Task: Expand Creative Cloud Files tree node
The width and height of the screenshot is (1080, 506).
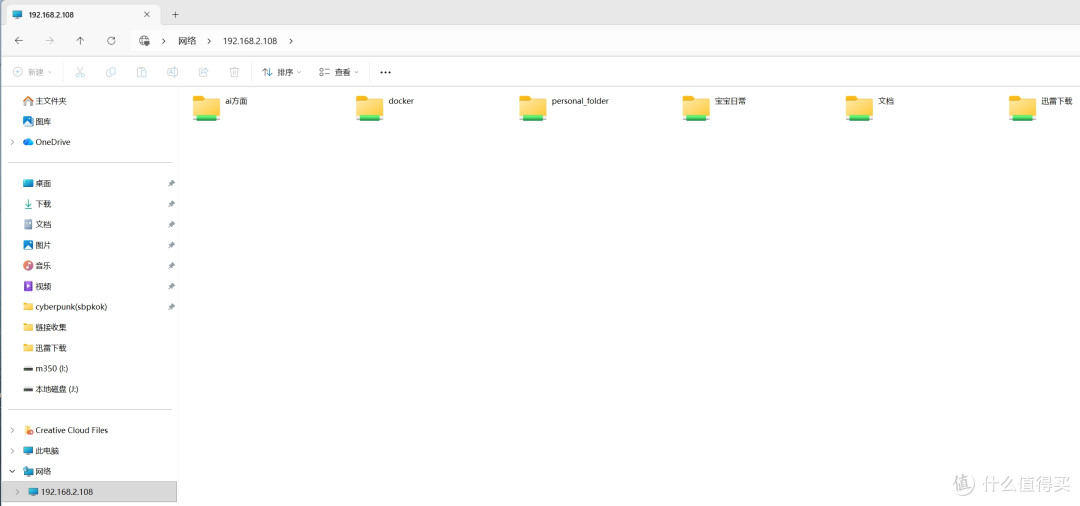Action: tap(12, 430)
